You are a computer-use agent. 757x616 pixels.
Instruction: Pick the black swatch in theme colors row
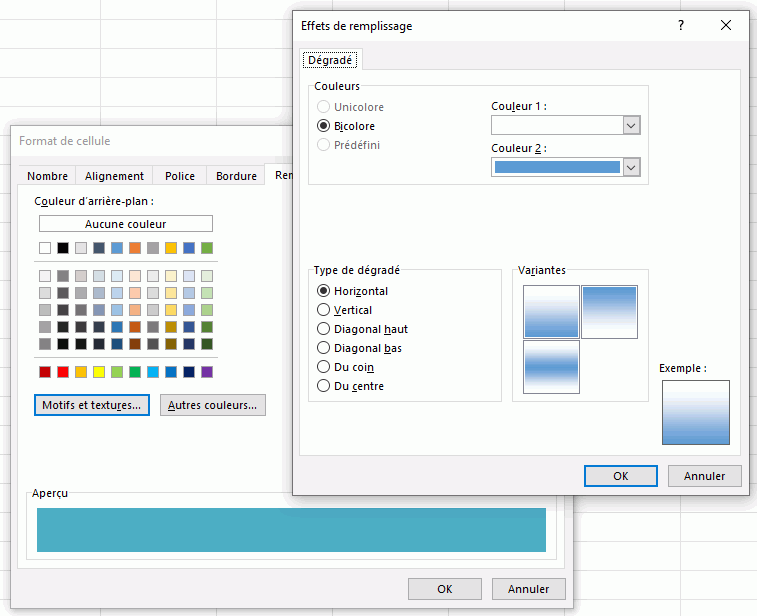[x=63, y=248]
